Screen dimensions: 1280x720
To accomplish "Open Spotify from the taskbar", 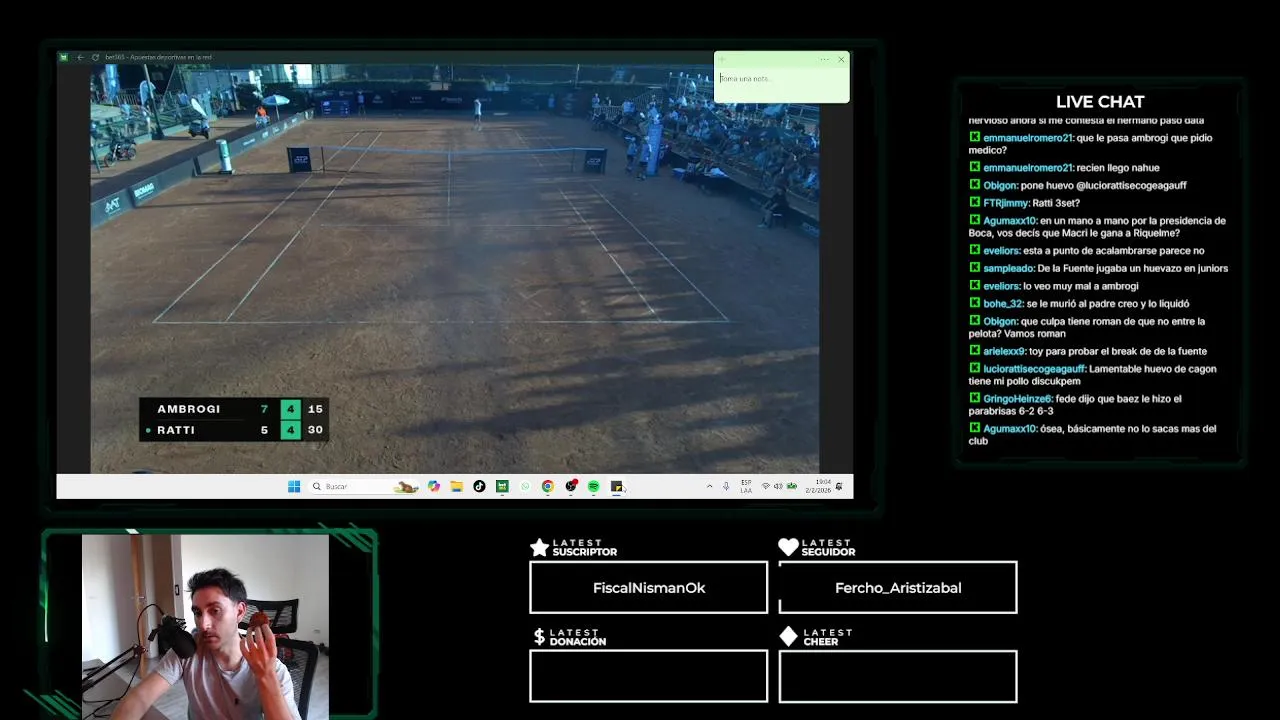I will click(x=594, y=486).
